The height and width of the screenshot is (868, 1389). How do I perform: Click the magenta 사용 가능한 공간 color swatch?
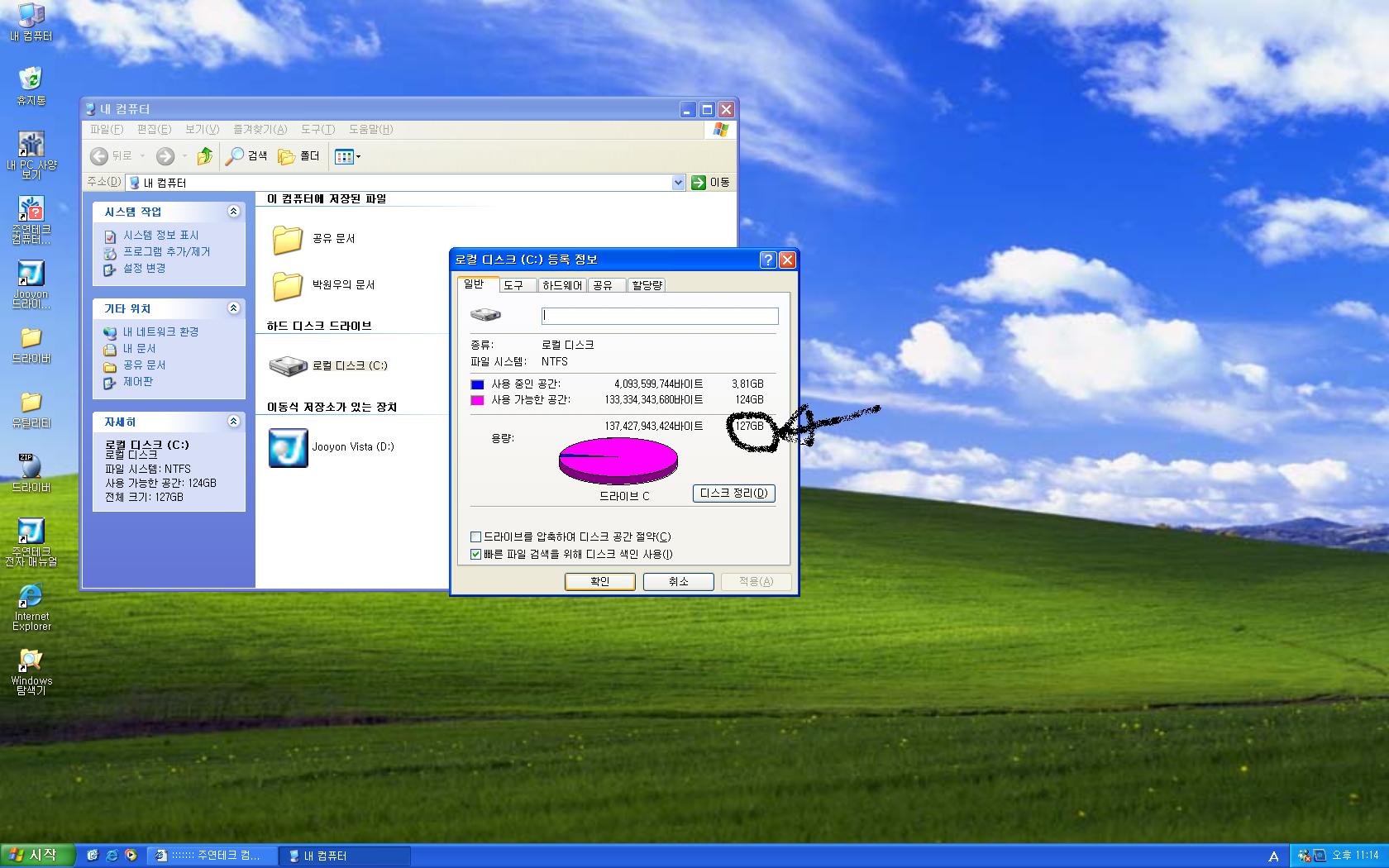[x=477, y=400]
